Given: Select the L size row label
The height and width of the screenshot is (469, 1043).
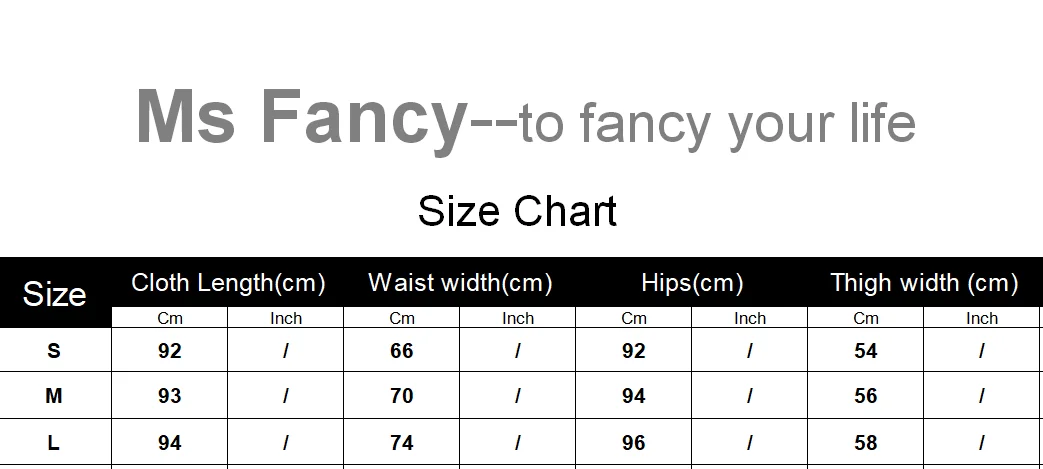Looking at the screenshot, I should 54,443.
